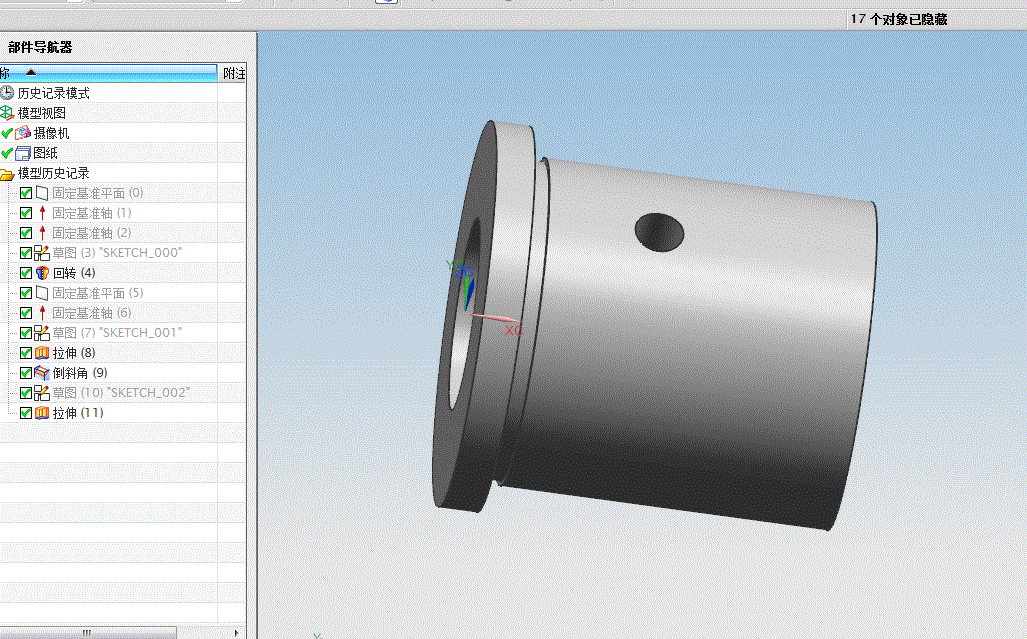Screen dimensions: 1027x639
Task: Click the small hole on the cylinder
Action: coord(660,232)
